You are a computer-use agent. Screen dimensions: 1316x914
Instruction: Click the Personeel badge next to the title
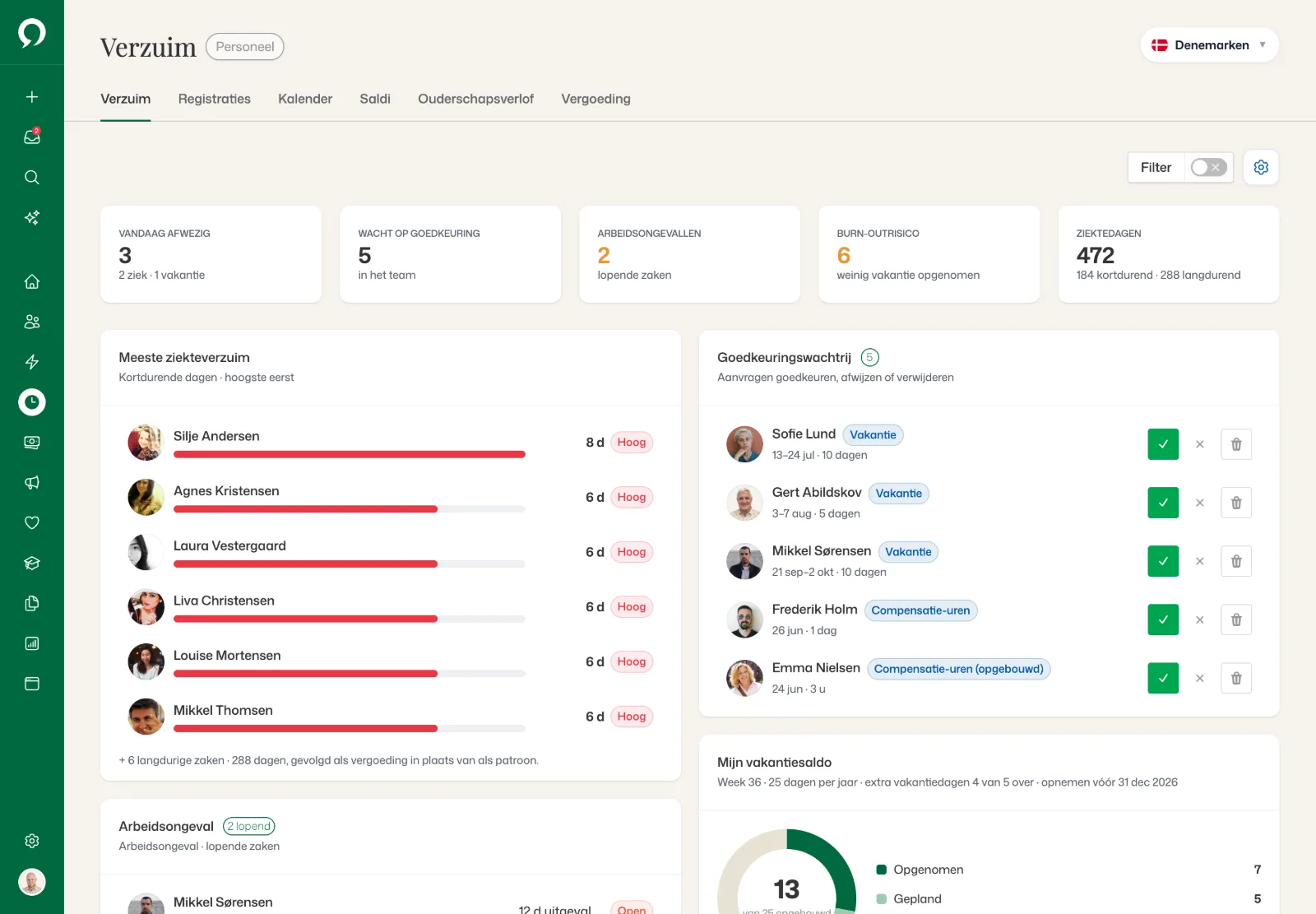pyautogui.click(x=245, y=47)
